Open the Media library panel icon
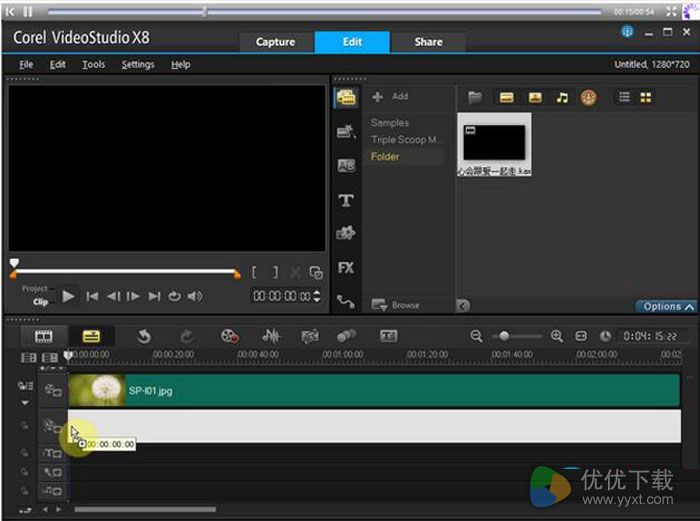Screen dimensions: 700x521 coord(346,97)
